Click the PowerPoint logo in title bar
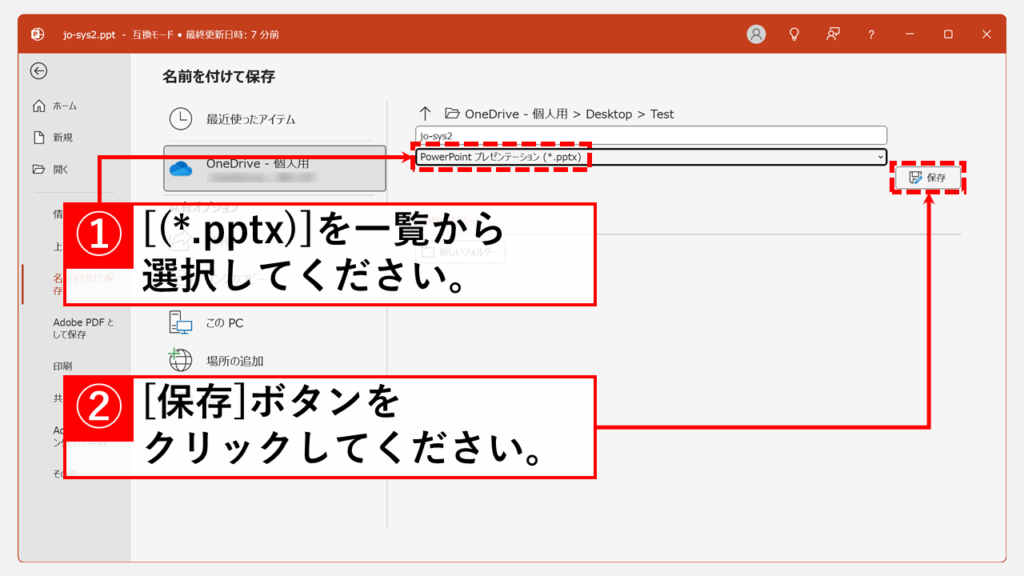Screen dimensions: 1024x576 click(x=37, y=34)
